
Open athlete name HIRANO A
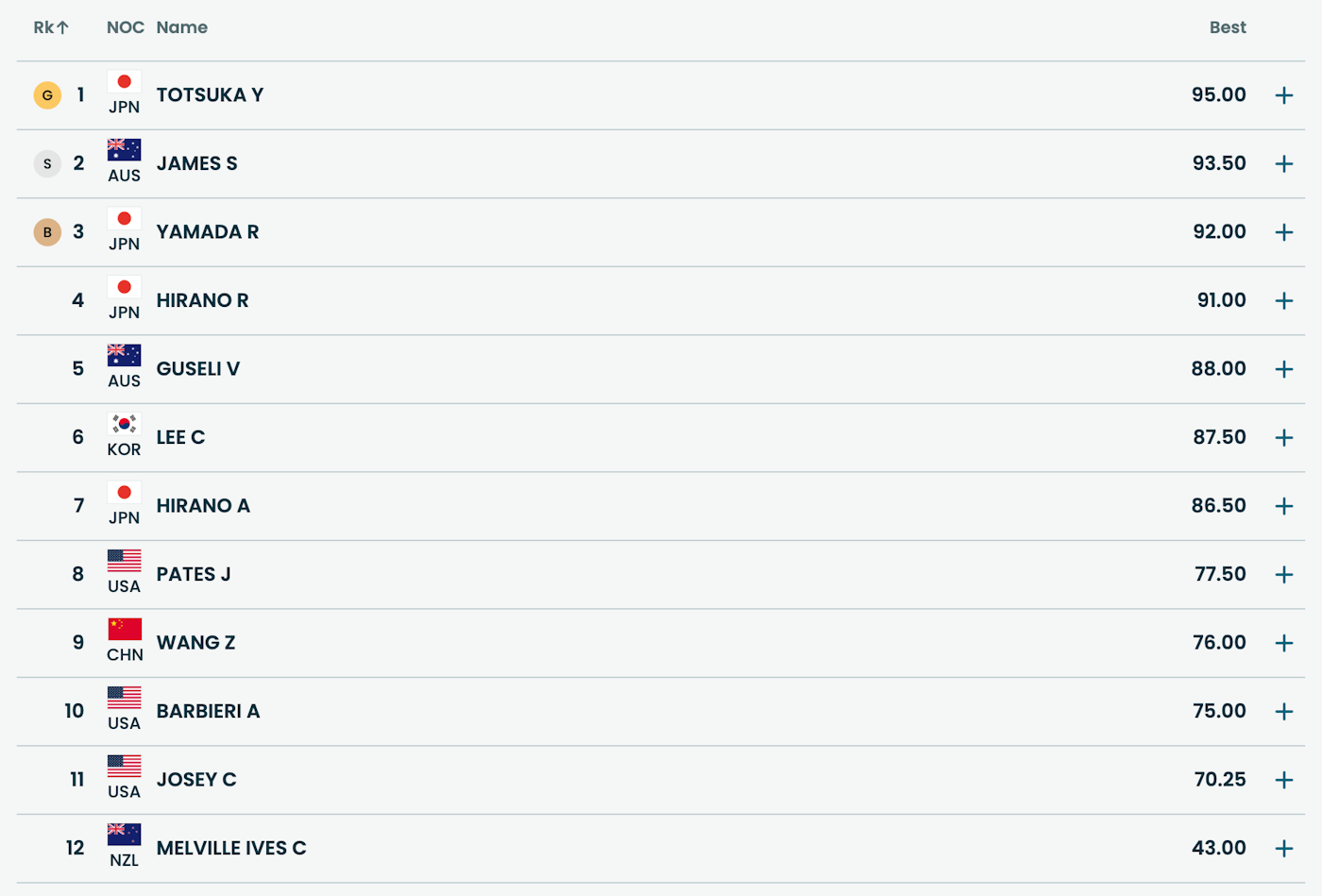203,506
